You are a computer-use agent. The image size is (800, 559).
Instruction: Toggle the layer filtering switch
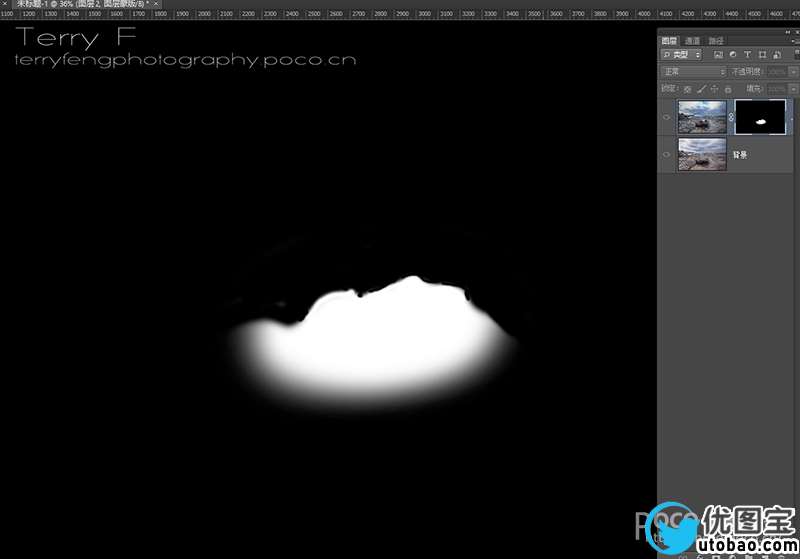point(796,54)
